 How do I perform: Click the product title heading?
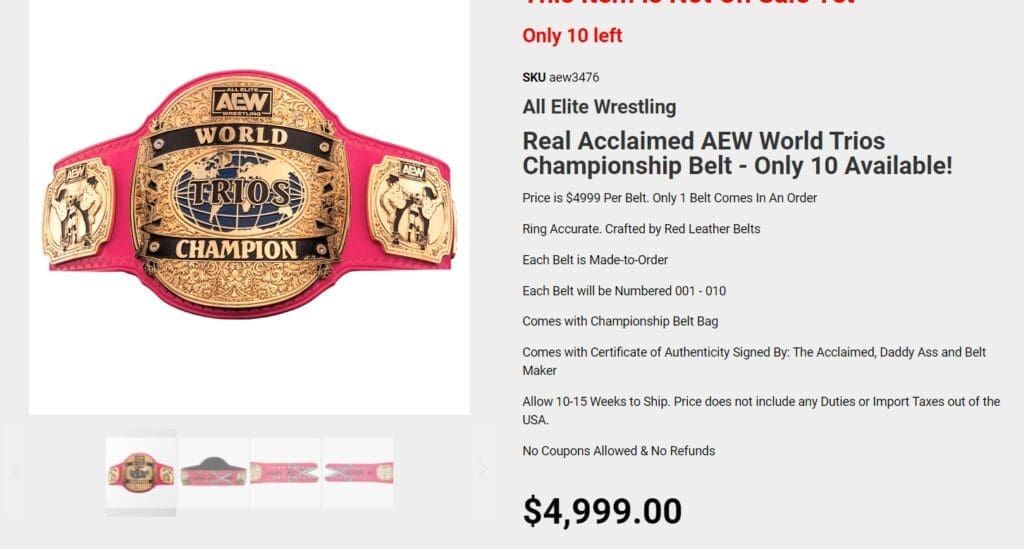point(737,153)
